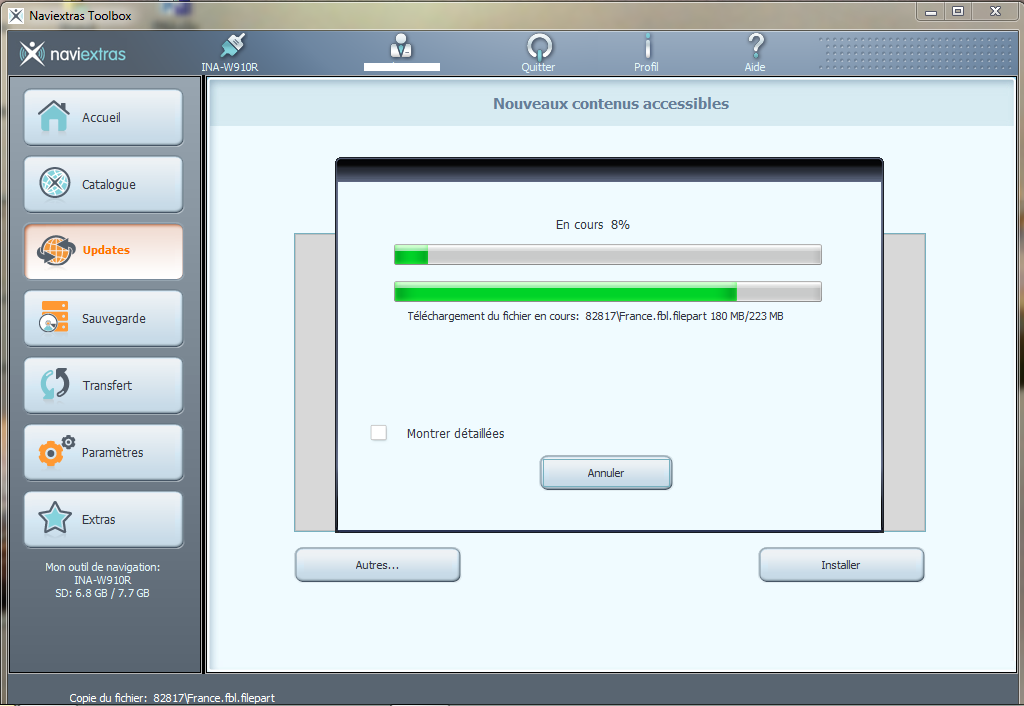Image resolution: width=1024 pixels, height=706 pixels.
Task: Click the user account icon in top bar
Action: (402, 46)
